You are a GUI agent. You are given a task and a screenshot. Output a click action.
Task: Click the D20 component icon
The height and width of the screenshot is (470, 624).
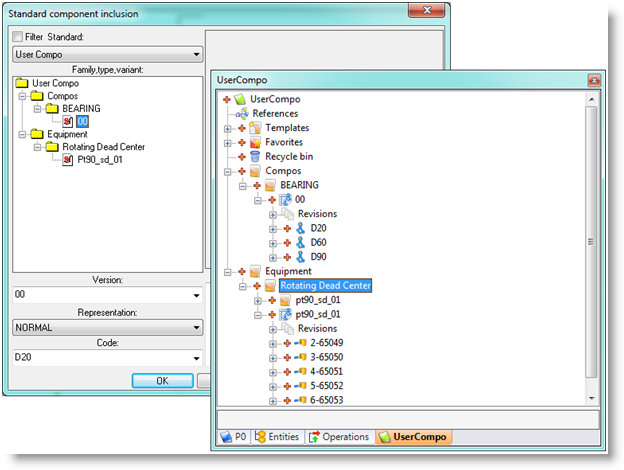click(x=299, y=228)
